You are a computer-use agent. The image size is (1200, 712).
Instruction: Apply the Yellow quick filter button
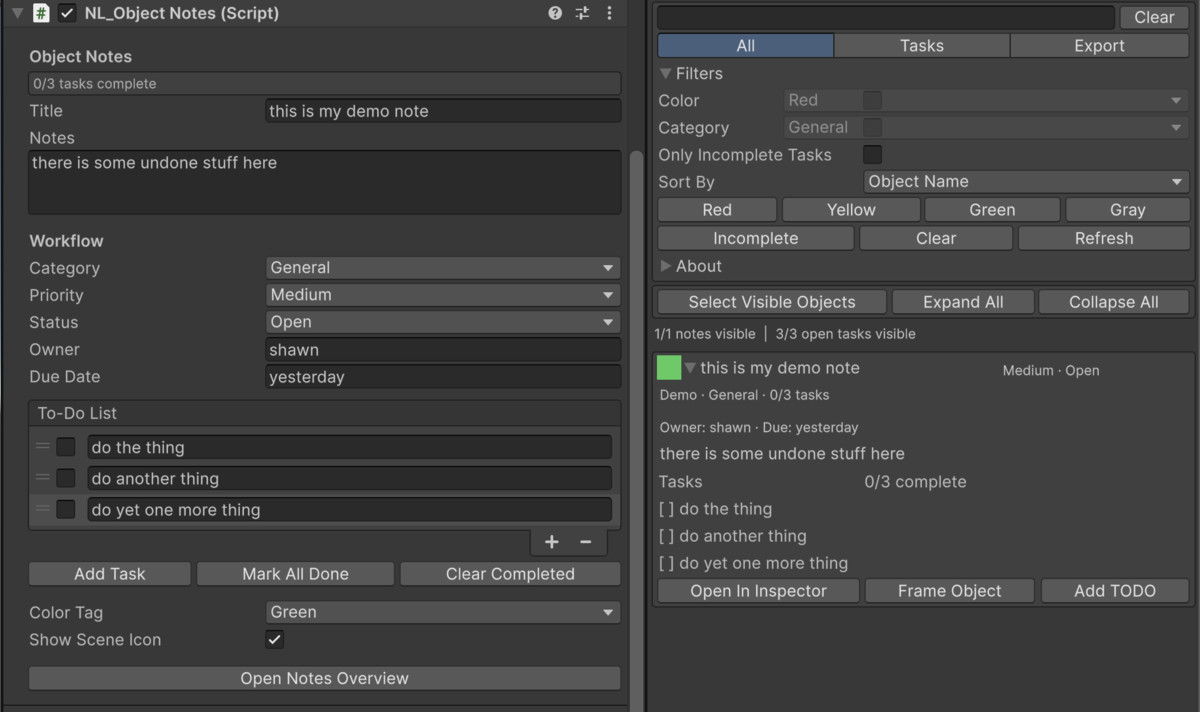point(851,210)
